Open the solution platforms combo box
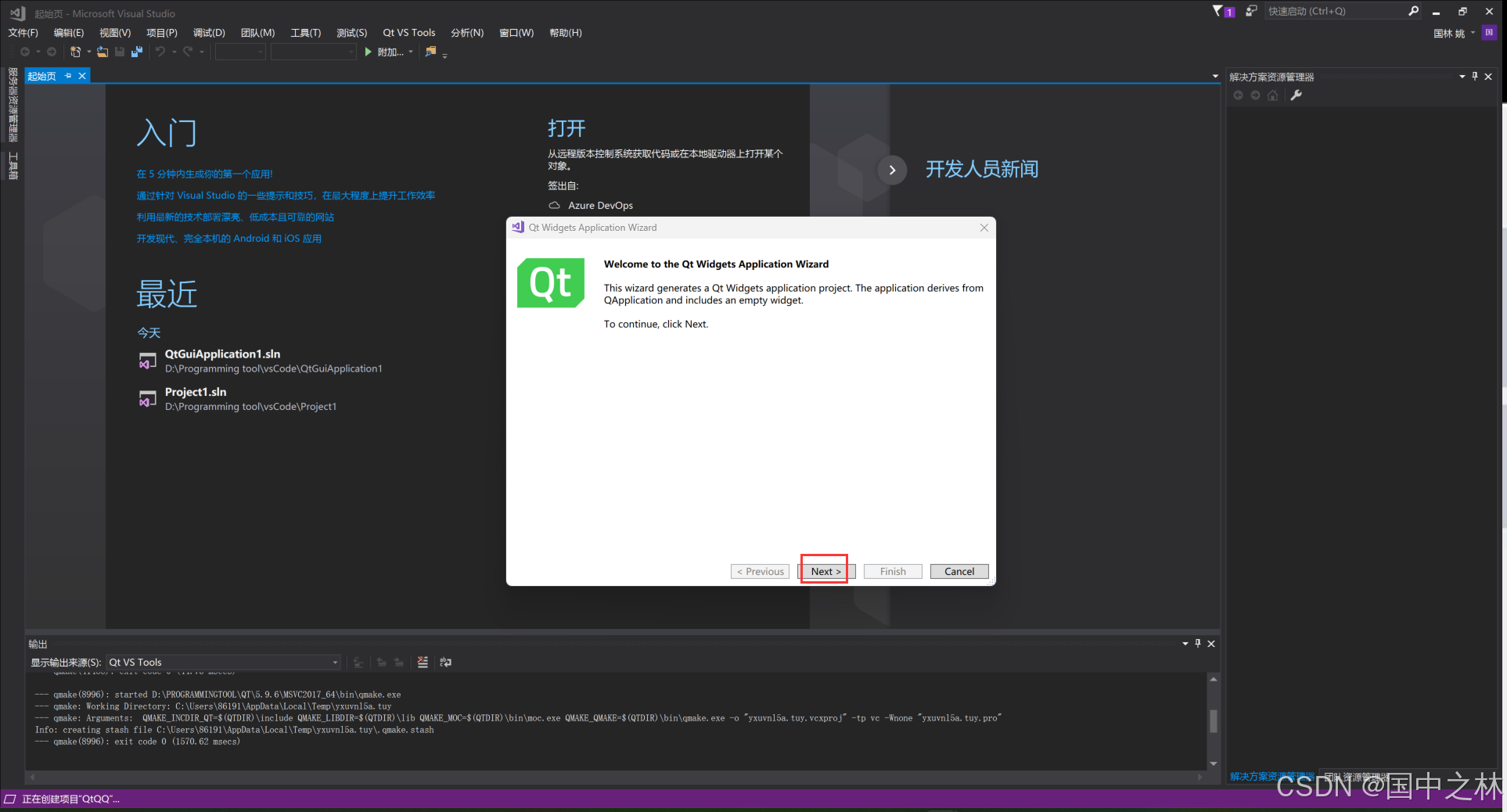1507x812 pixels. pyautogui.click(x=314, y=52)
